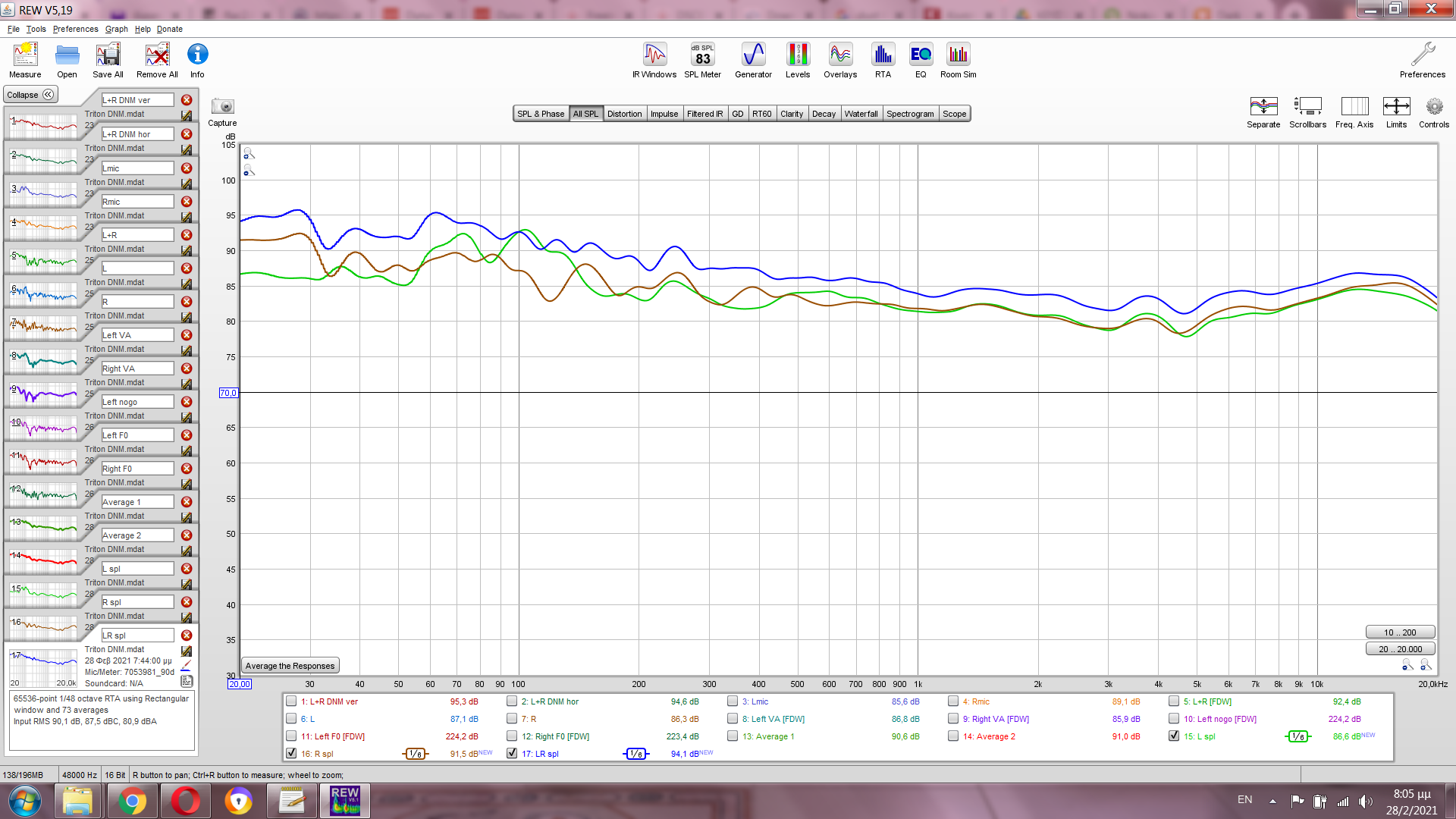Remove the Lmic measurement with red X
The width and height of the screenshot is (1456, 819).
pos(187,168)
